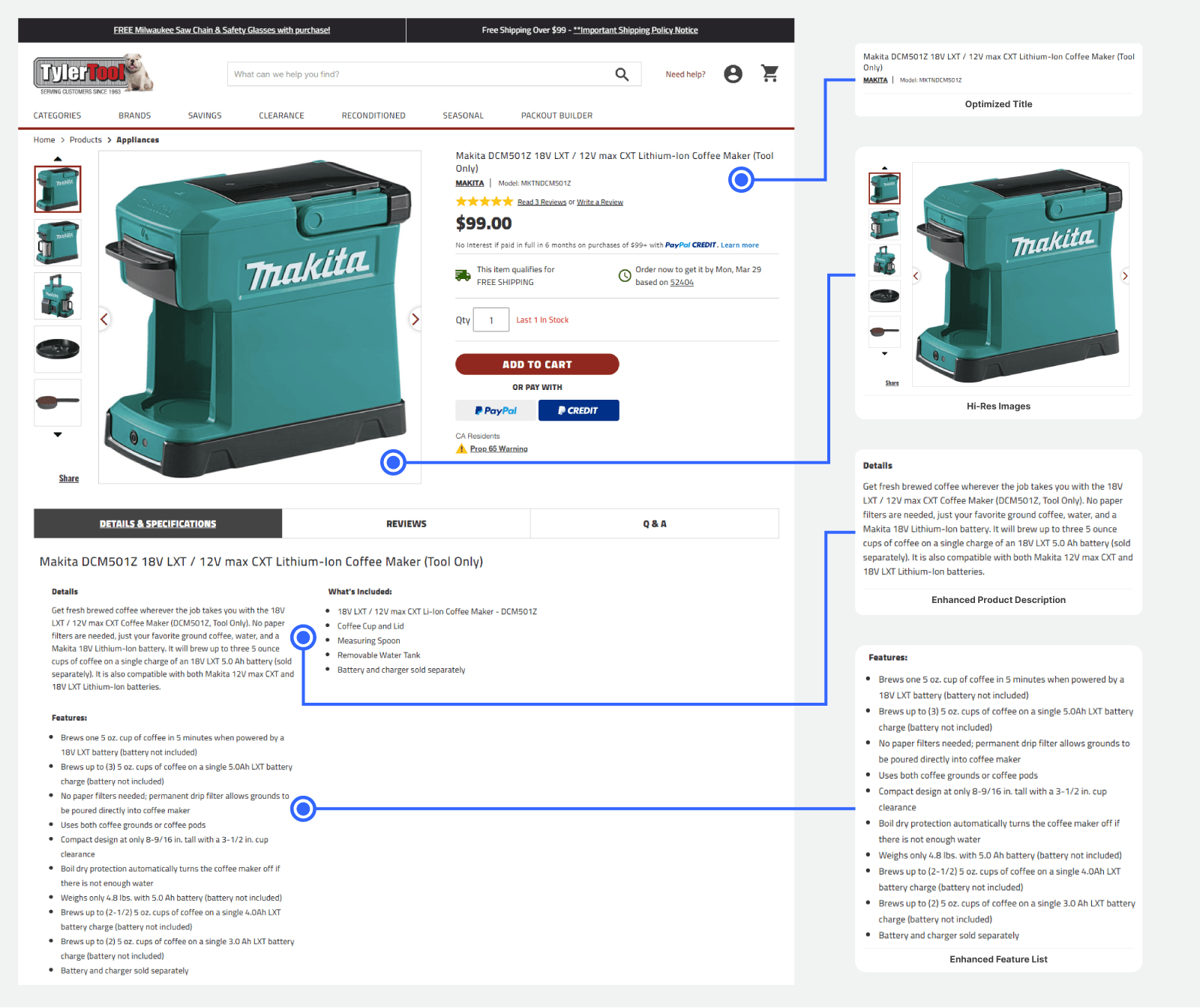
Task: Open the Prop 65 Warning link
Action: pyautogui.click(x=499, y=448)
